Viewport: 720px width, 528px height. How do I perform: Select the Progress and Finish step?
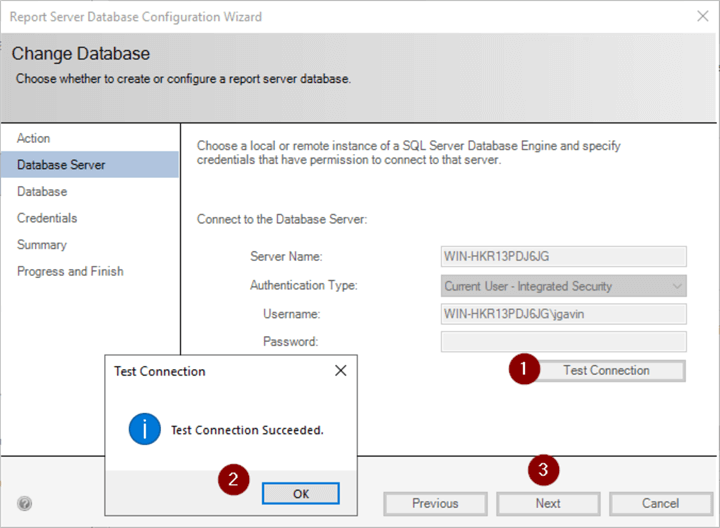(x=70, y=271)
